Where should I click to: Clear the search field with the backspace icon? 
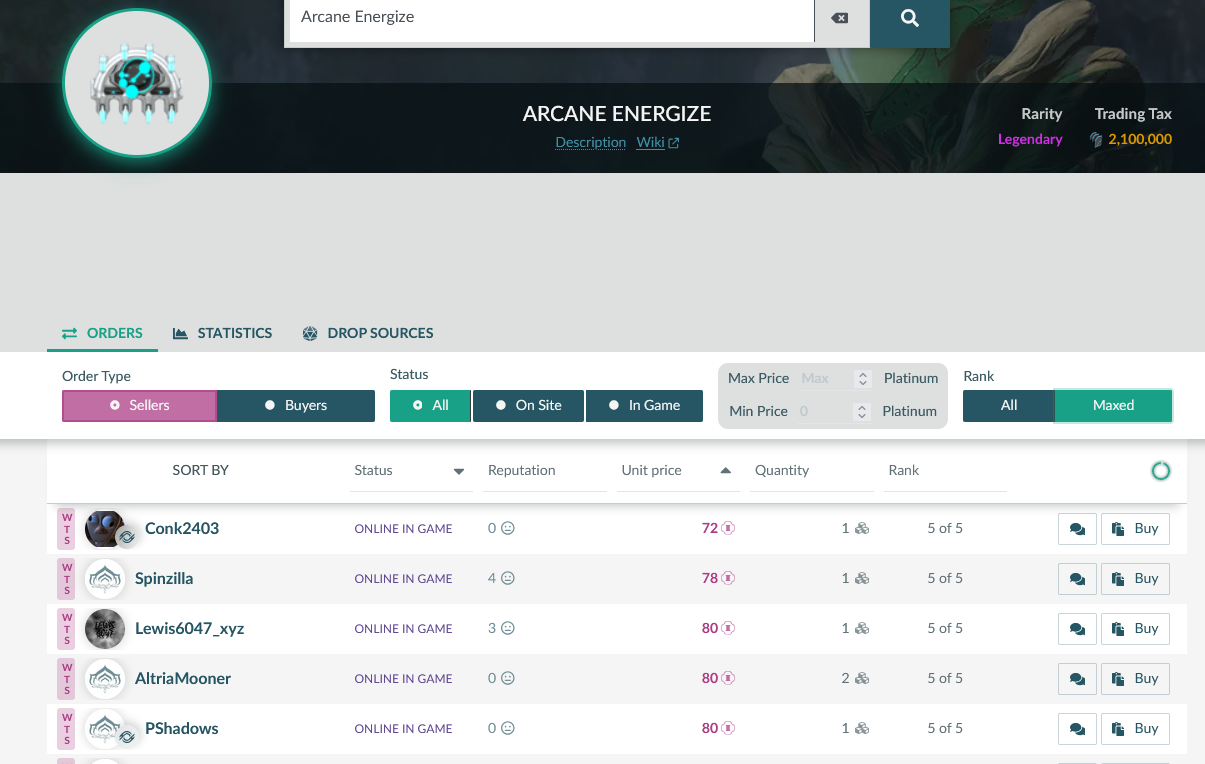840,18
